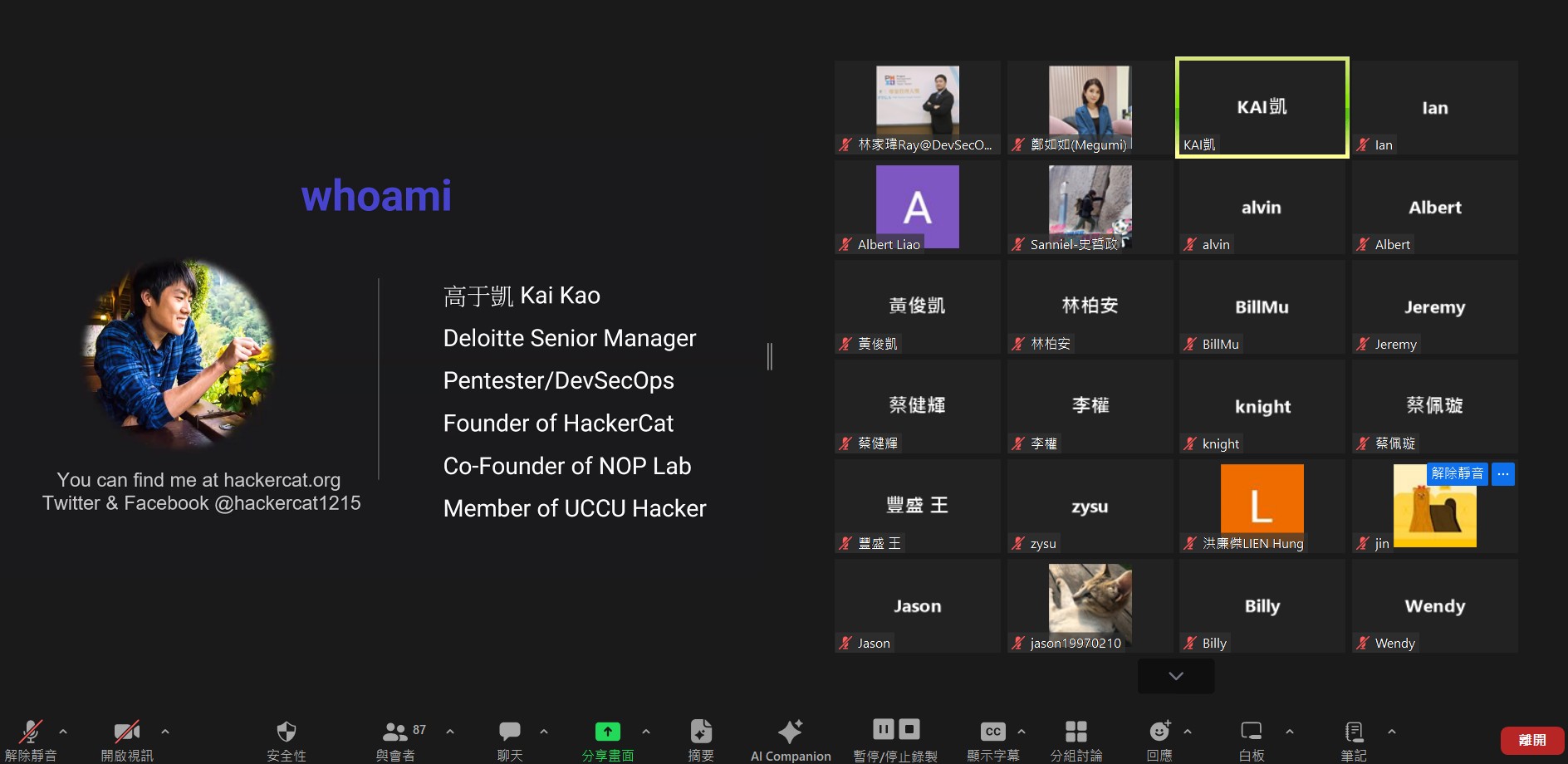Open Breakout Rooms grid icon
Image resolution: width=1568 pixels, height=764 pixels.
pyautogui.click(x=1076, y=732)
